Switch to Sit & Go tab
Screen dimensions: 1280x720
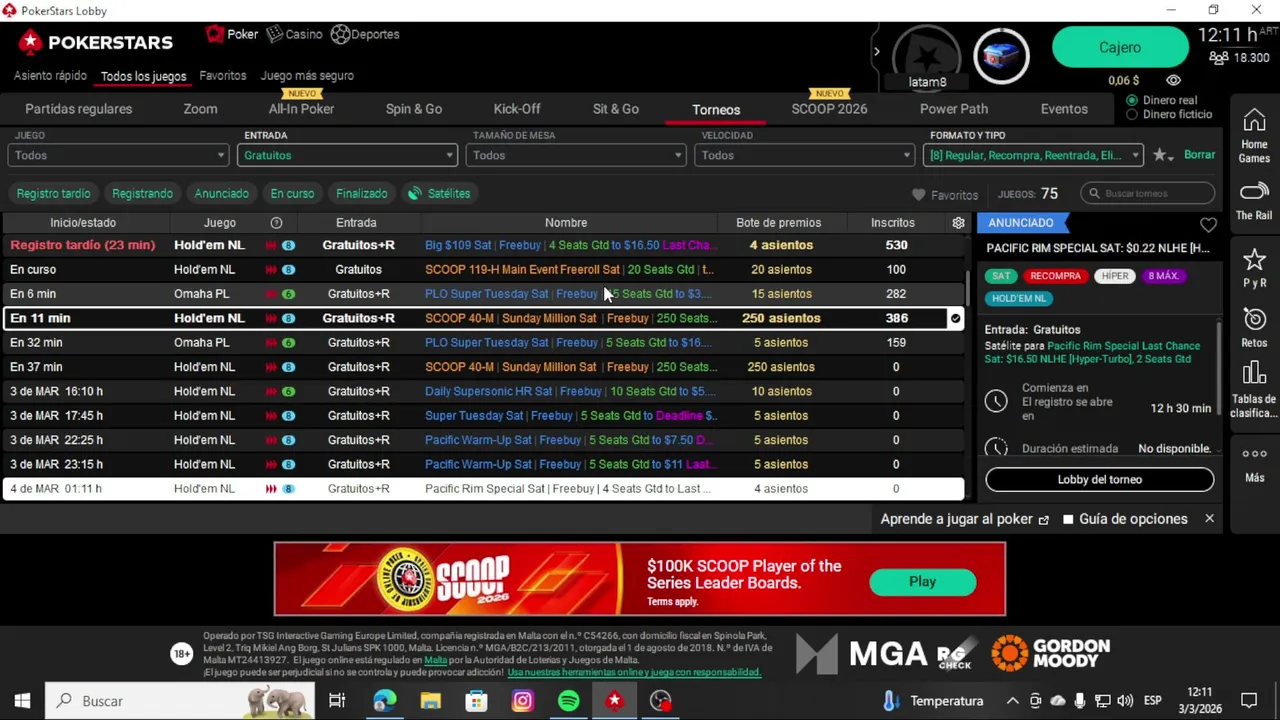click(616, 109)
